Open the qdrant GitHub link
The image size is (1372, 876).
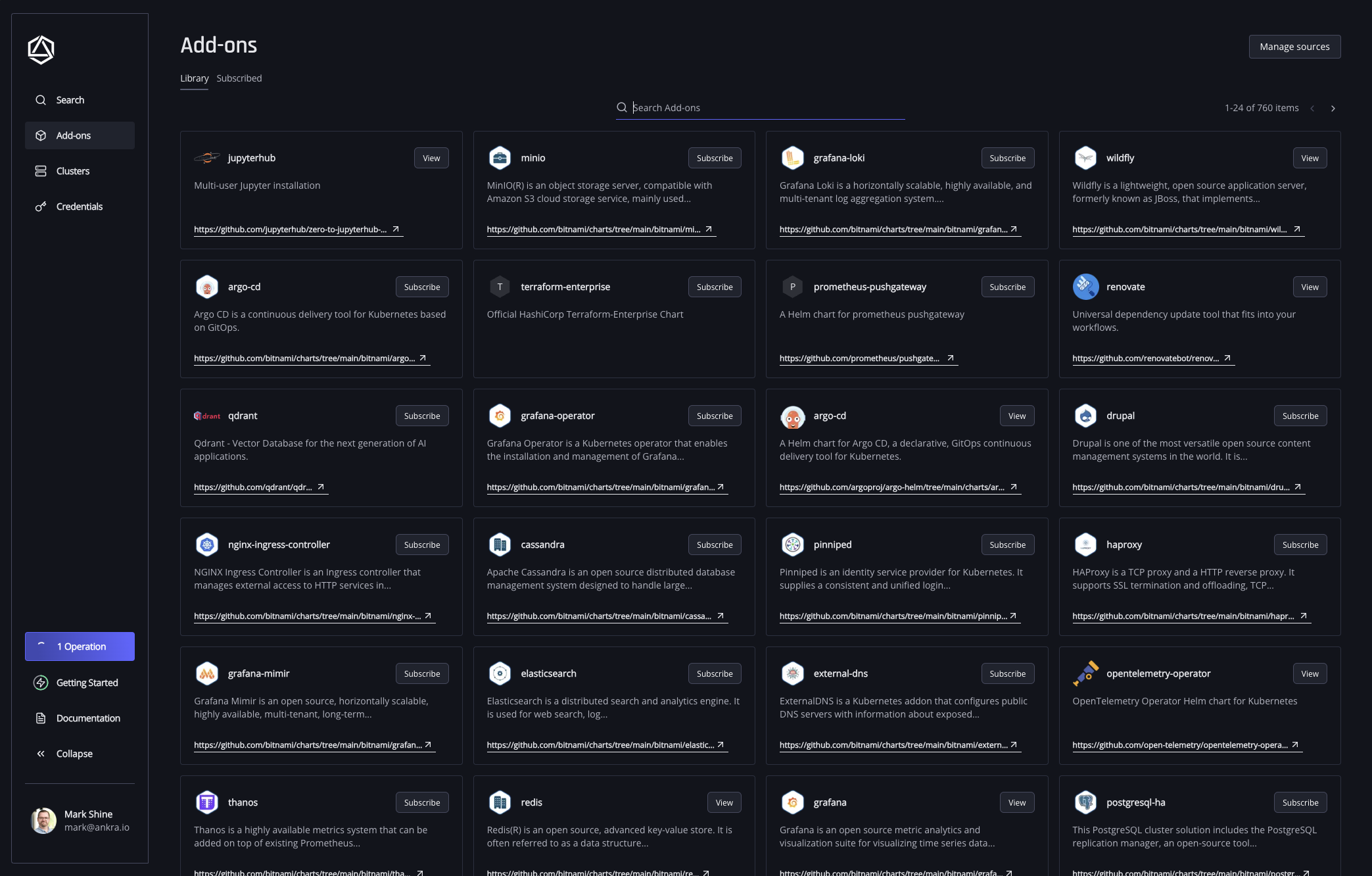point(260,487)
